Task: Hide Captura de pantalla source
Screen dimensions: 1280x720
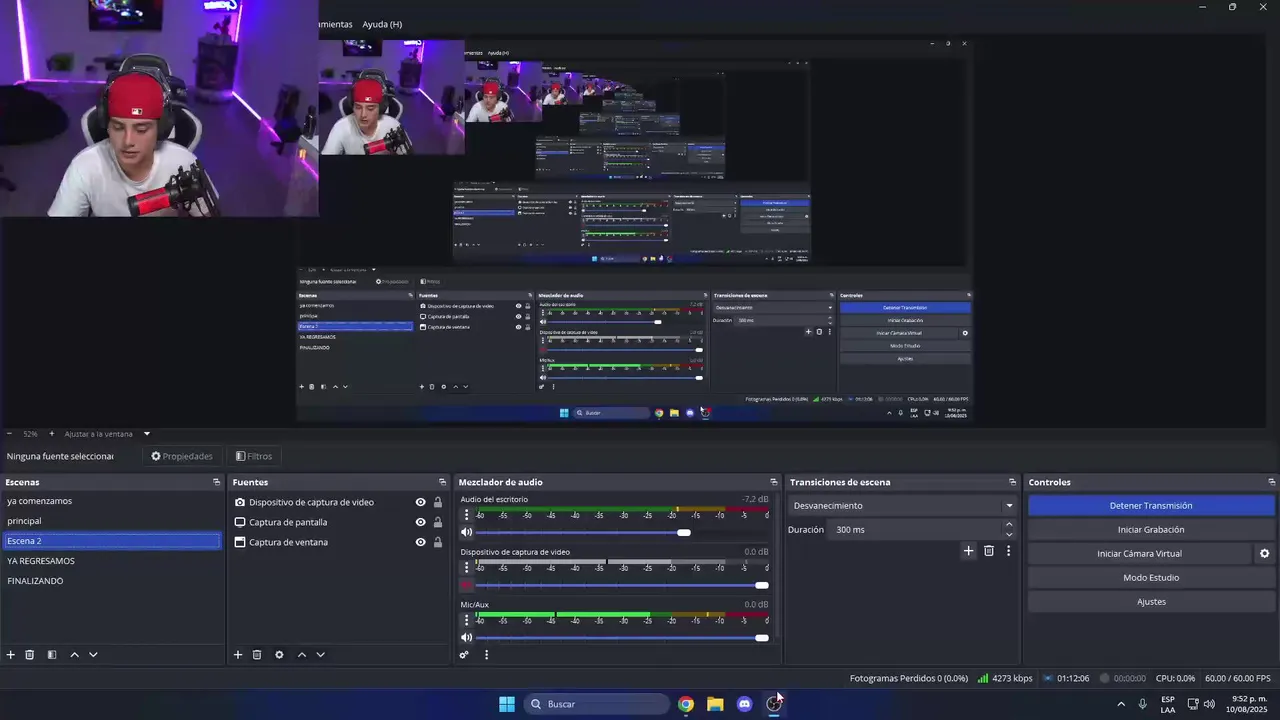Action: click(x=420, y=522)
